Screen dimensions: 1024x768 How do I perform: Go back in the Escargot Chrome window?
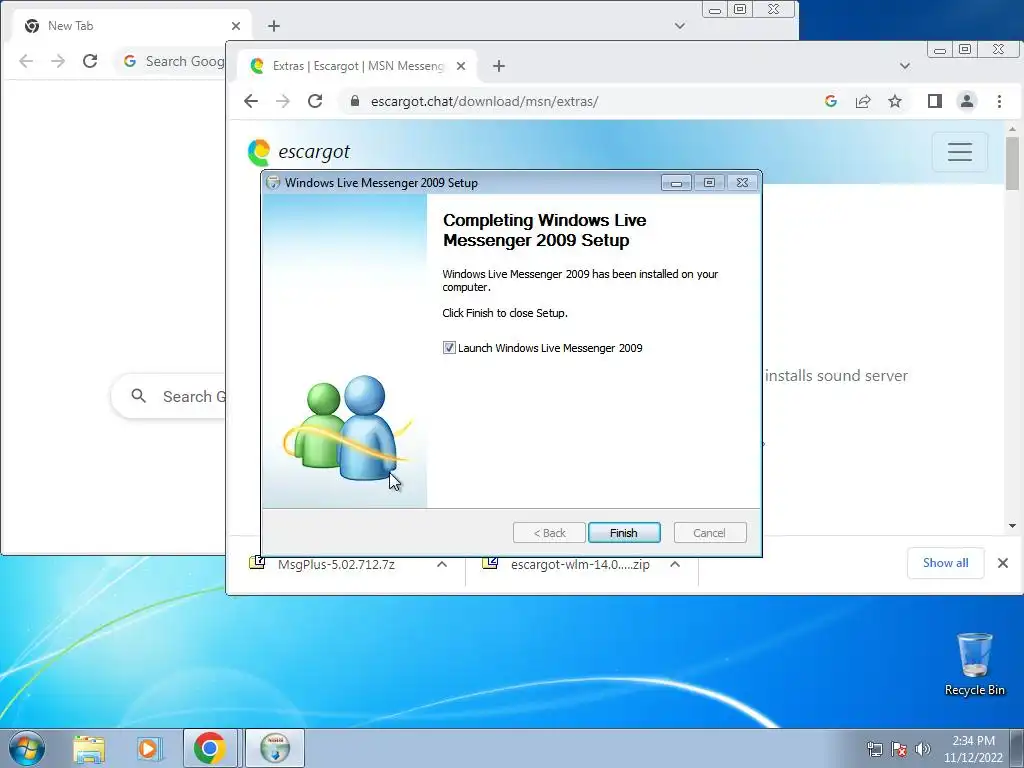(251, 101)
